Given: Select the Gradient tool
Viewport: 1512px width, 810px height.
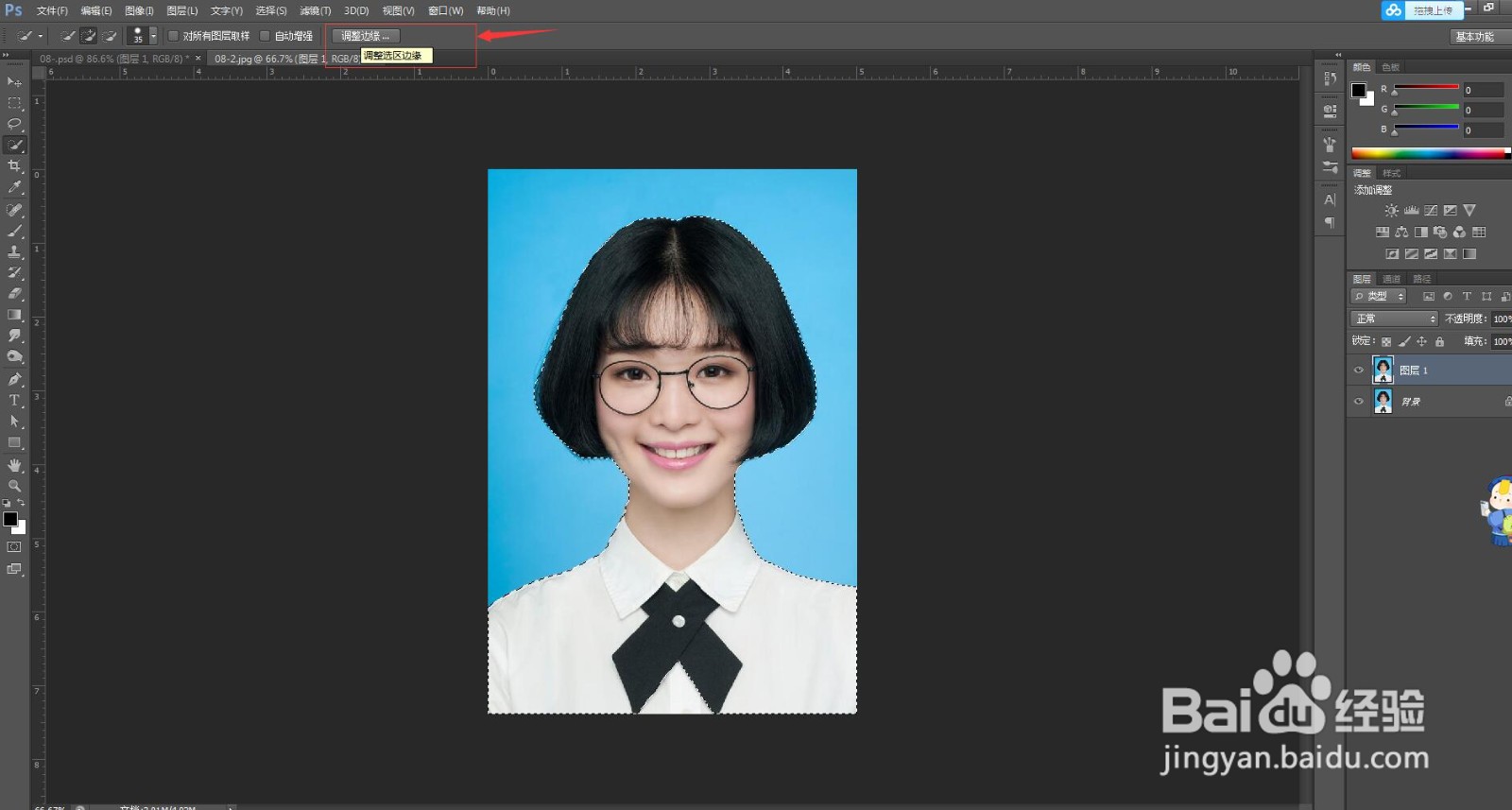Looking at the screenshot, I should [14, 315].
